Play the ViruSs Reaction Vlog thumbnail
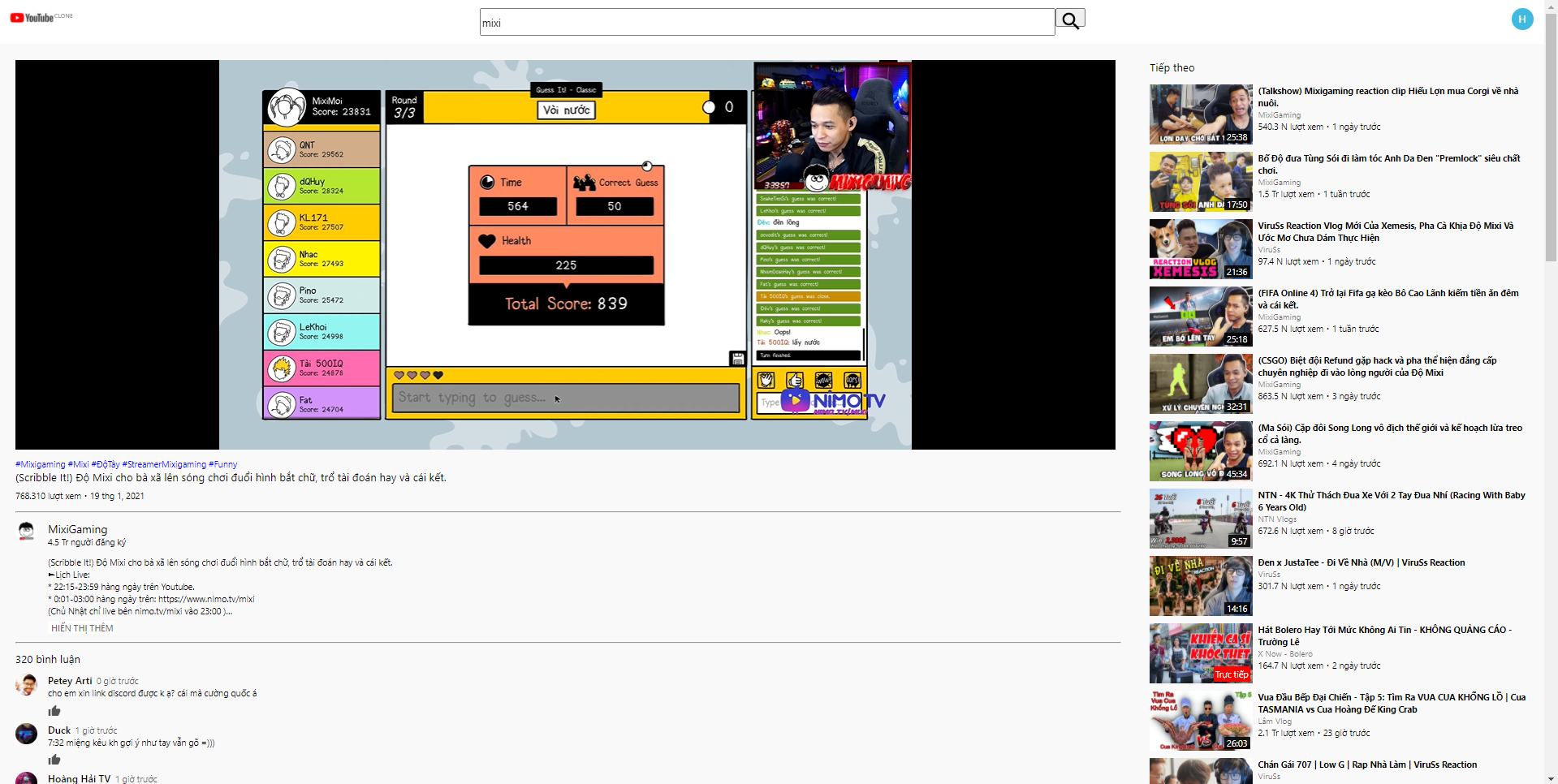The height and width of the screenshot is (784, 1558). [x=1199, y=248]
